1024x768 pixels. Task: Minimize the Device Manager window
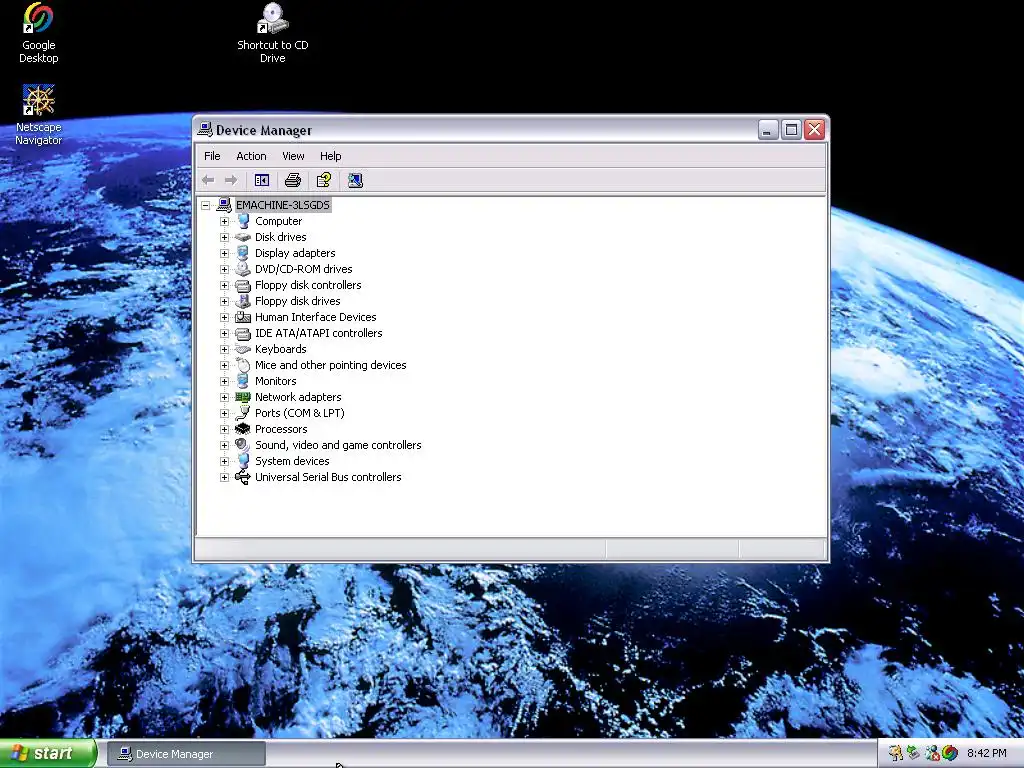[x=768, y=130]
